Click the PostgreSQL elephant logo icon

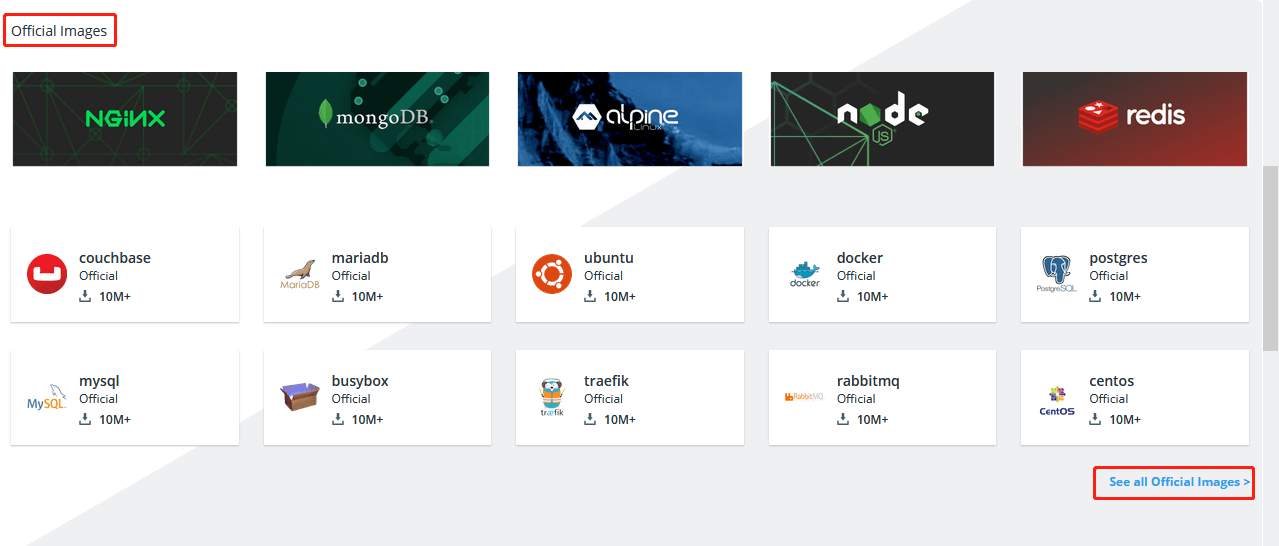click(1057, 274)
